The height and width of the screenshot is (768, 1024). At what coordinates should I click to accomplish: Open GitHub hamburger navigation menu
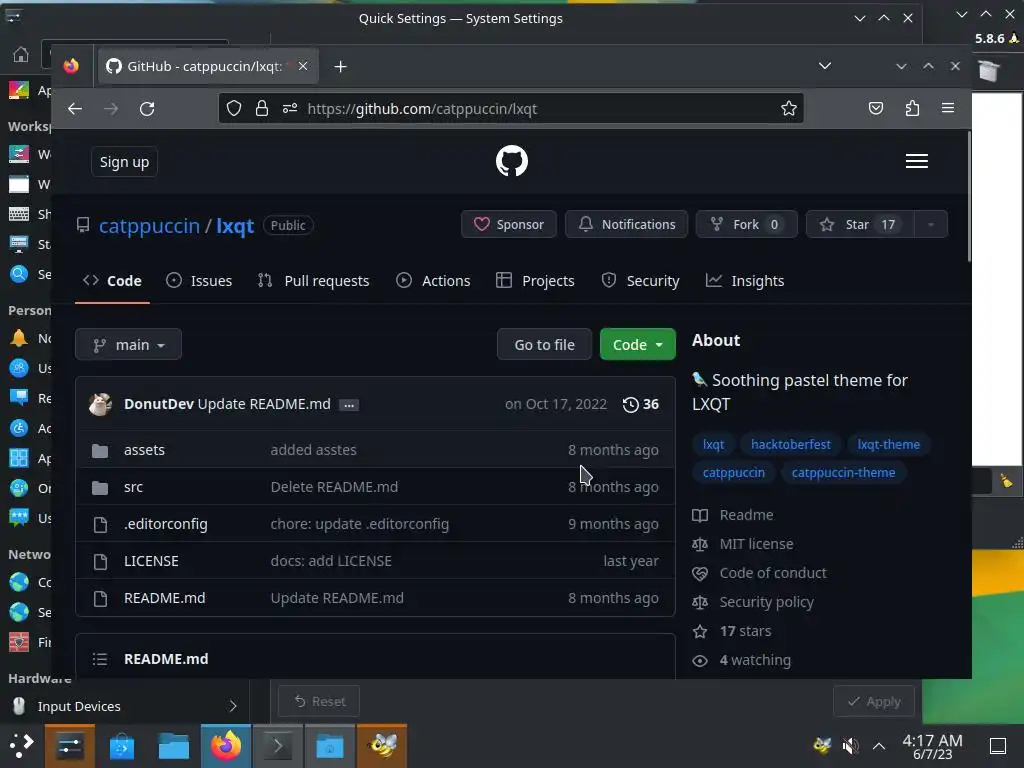pyautogui.click(x=916, y=161)
